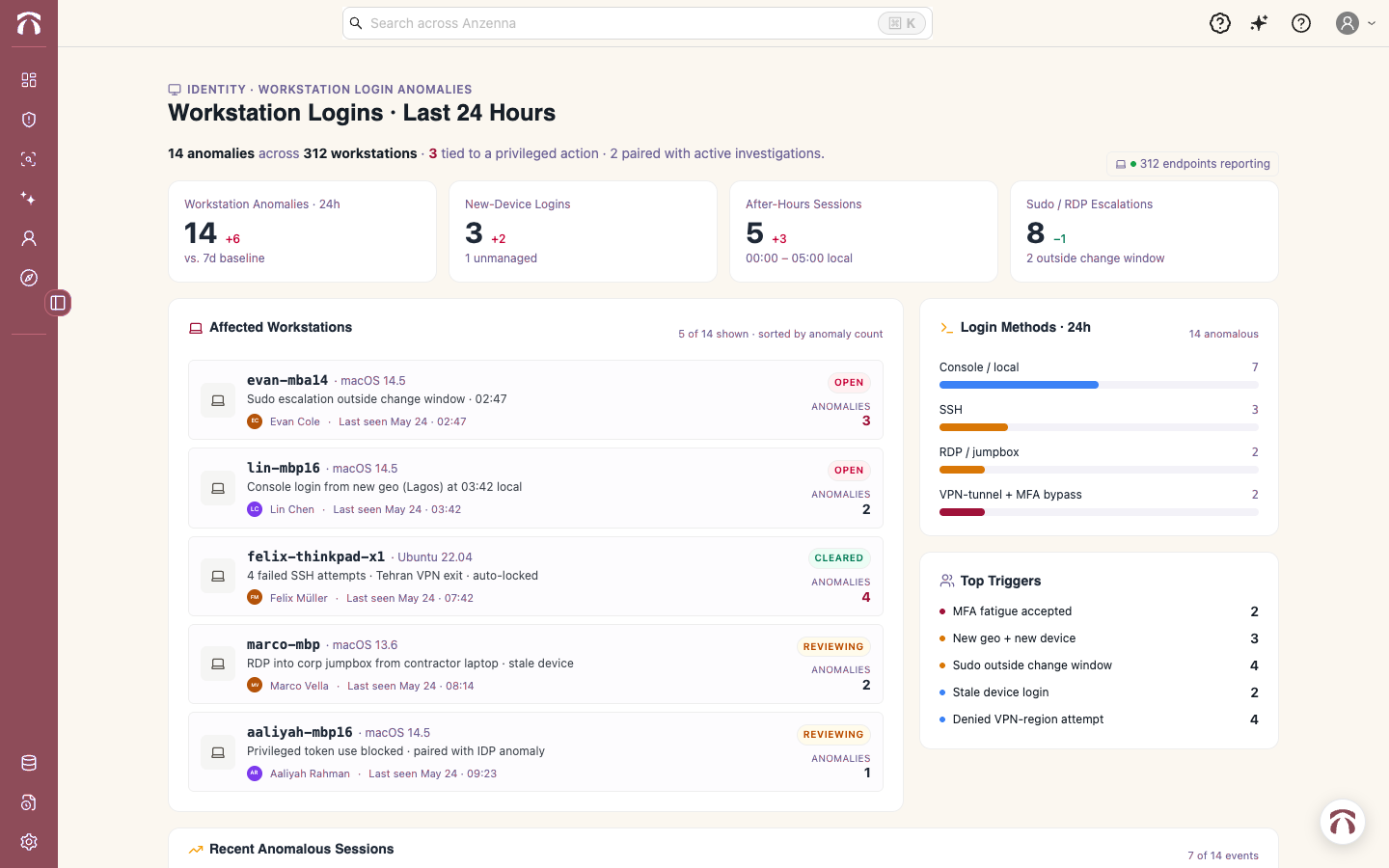
Task: Open the New-Device Logins card
Action: click(x=583, y=231)
